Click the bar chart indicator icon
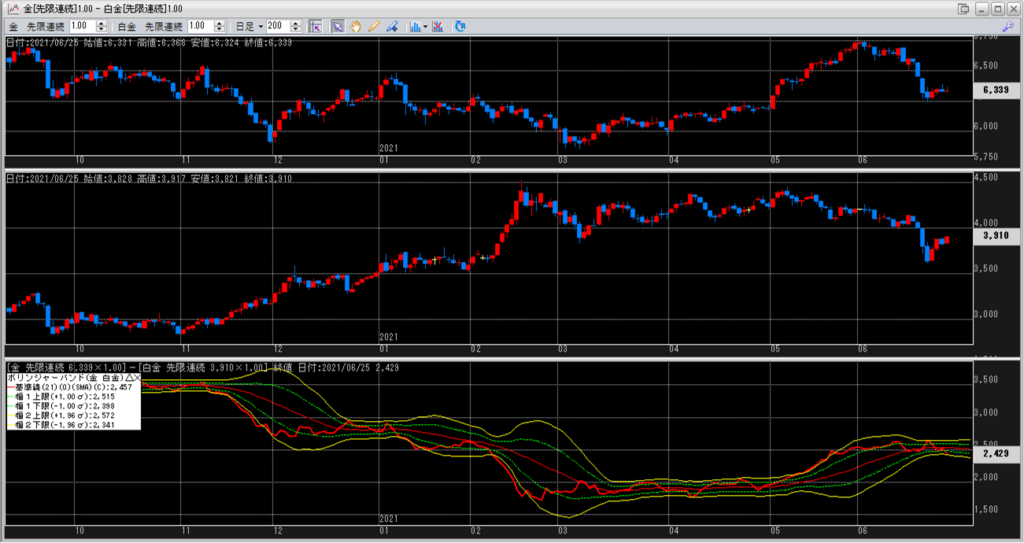 (x=414, y=25)
